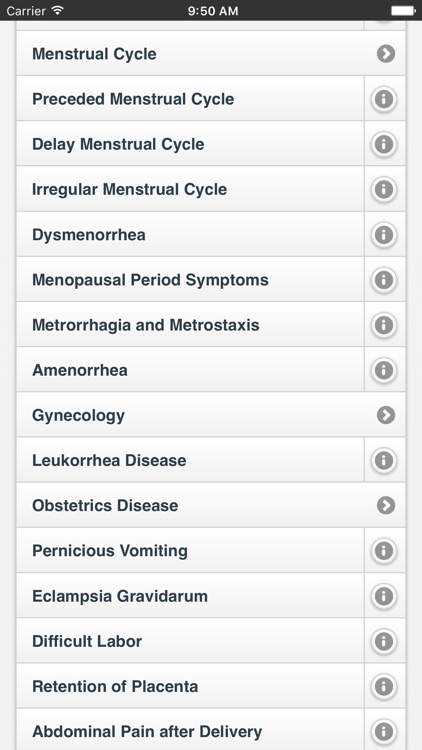The image size is (422, 750).
Task: Tap info icon next to Amenorrhea
Action: pos(384,370)
